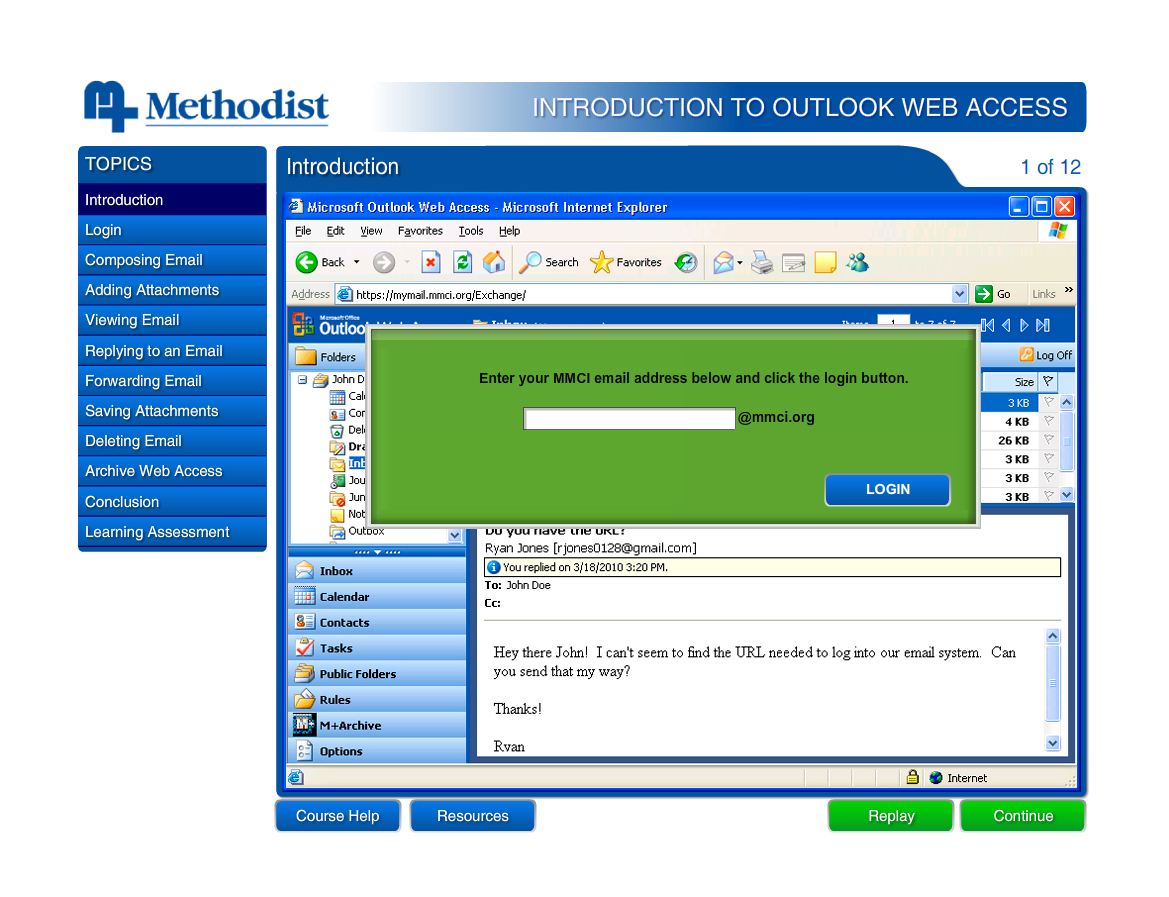
Task: Click the next page arrow
Action: [x=1024, y=325]
